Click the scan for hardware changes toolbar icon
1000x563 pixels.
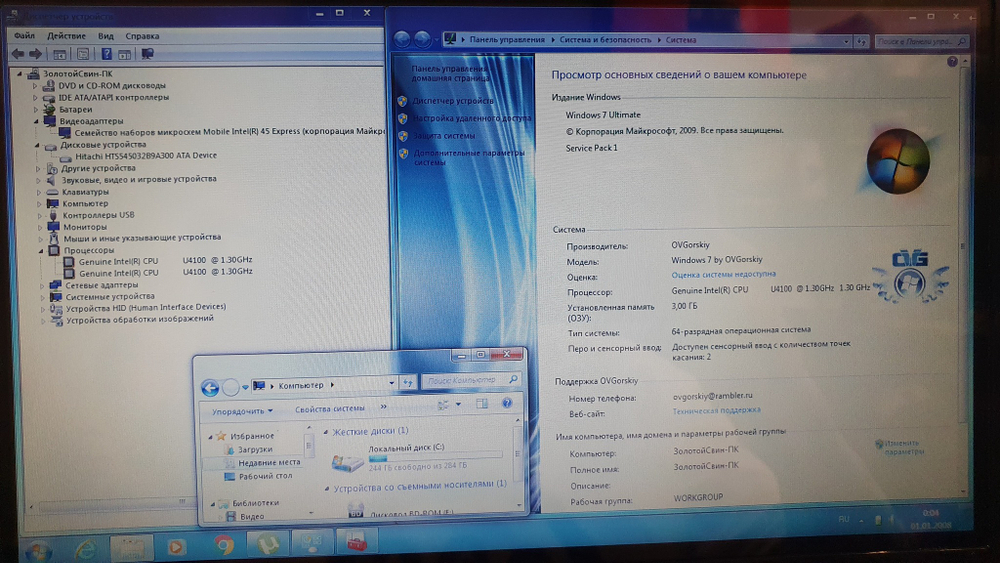point(148,53)
